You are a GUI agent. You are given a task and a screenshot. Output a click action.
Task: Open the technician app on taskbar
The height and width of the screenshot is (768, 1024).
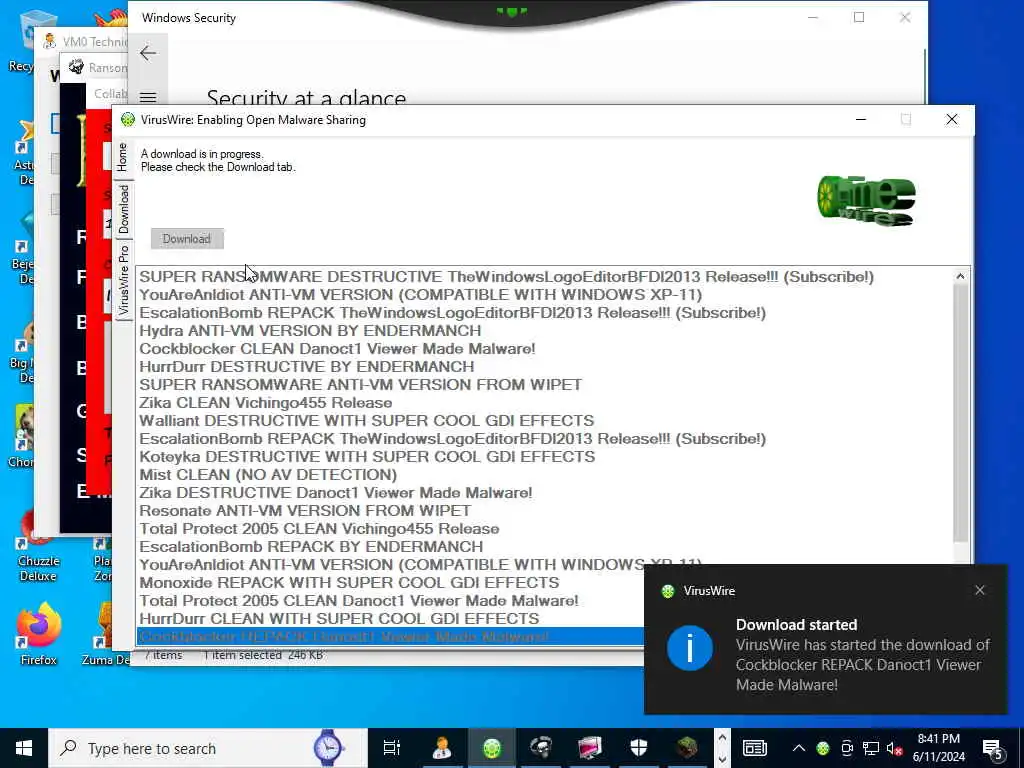(442, 748)
